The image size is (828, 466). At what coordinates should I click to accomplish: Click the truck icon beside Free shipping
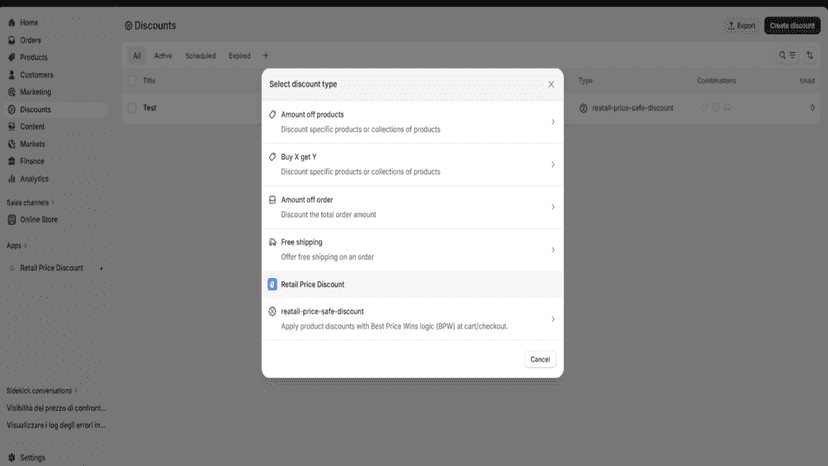pyautogui.click(x=272, y=242)
